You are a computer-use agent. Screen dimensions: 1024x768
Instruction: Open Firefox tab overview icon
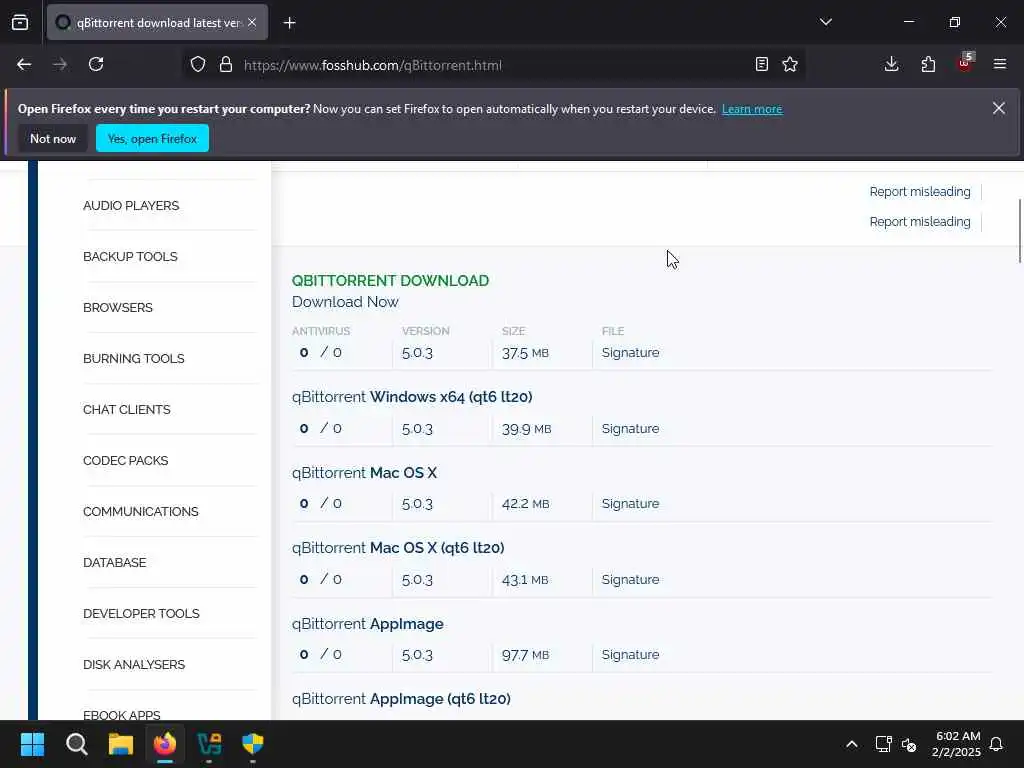click(20, 22)
